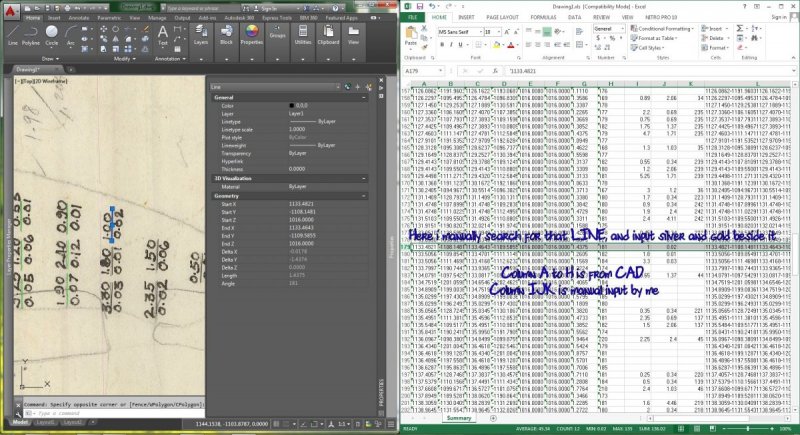Screen dimensions: 800x435
Task: Select the Line tool in AutoCAD
Action: pyautogui.click(x=13, y=36)
